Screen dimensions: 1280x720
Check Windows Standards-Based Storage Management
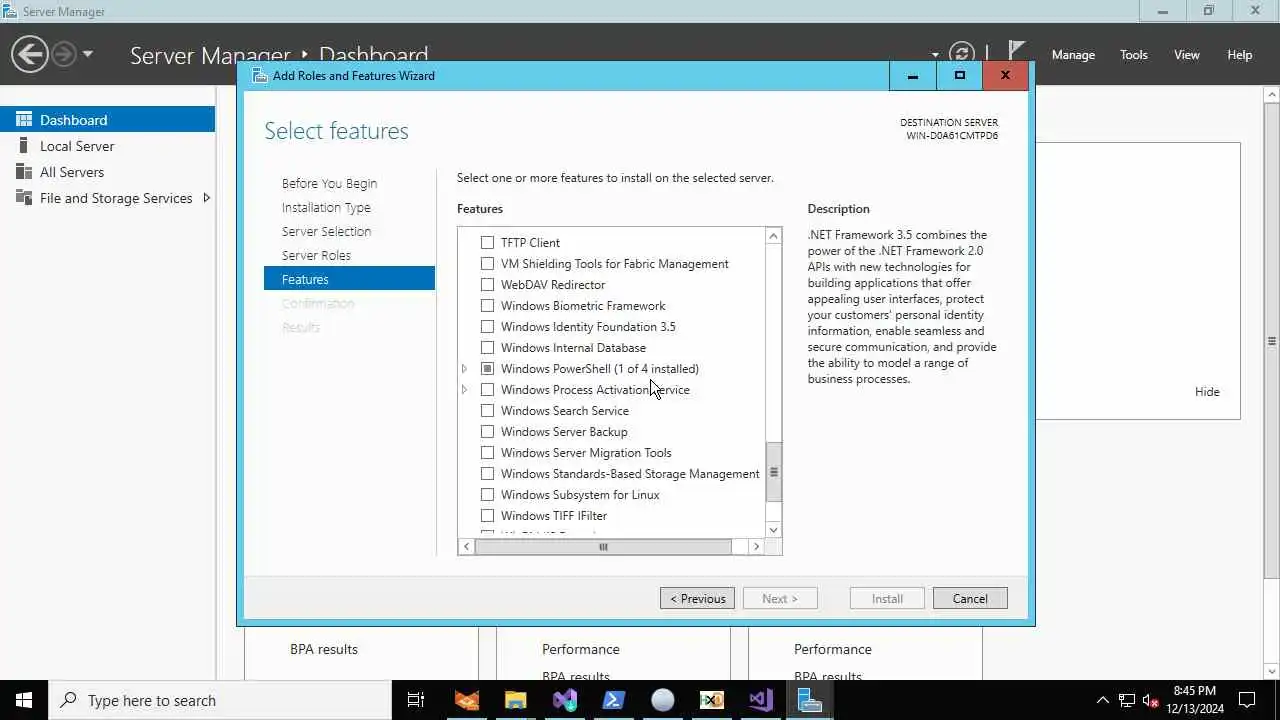[487, 473]
